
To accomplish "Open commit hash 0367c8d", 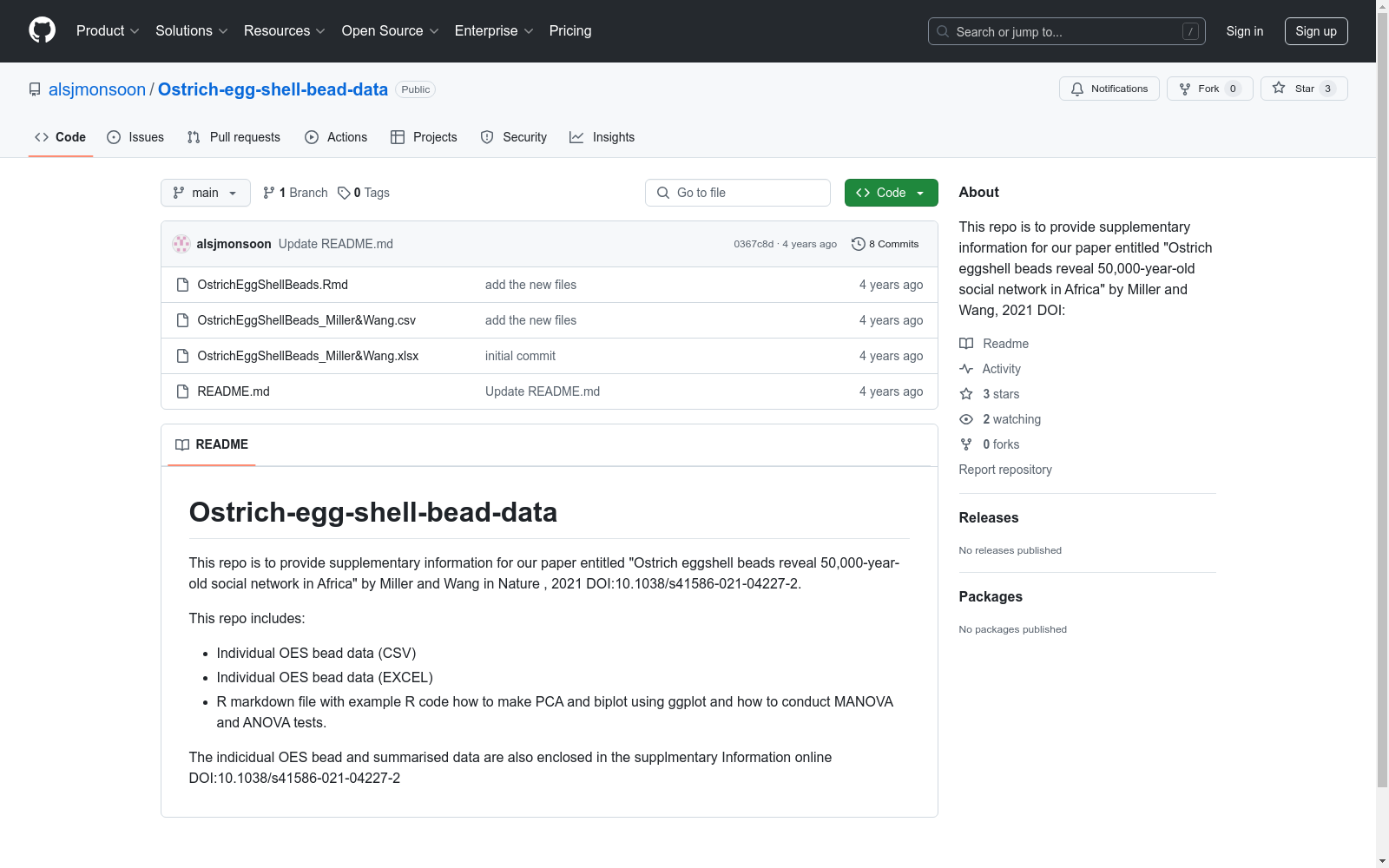I will (754, 244).
